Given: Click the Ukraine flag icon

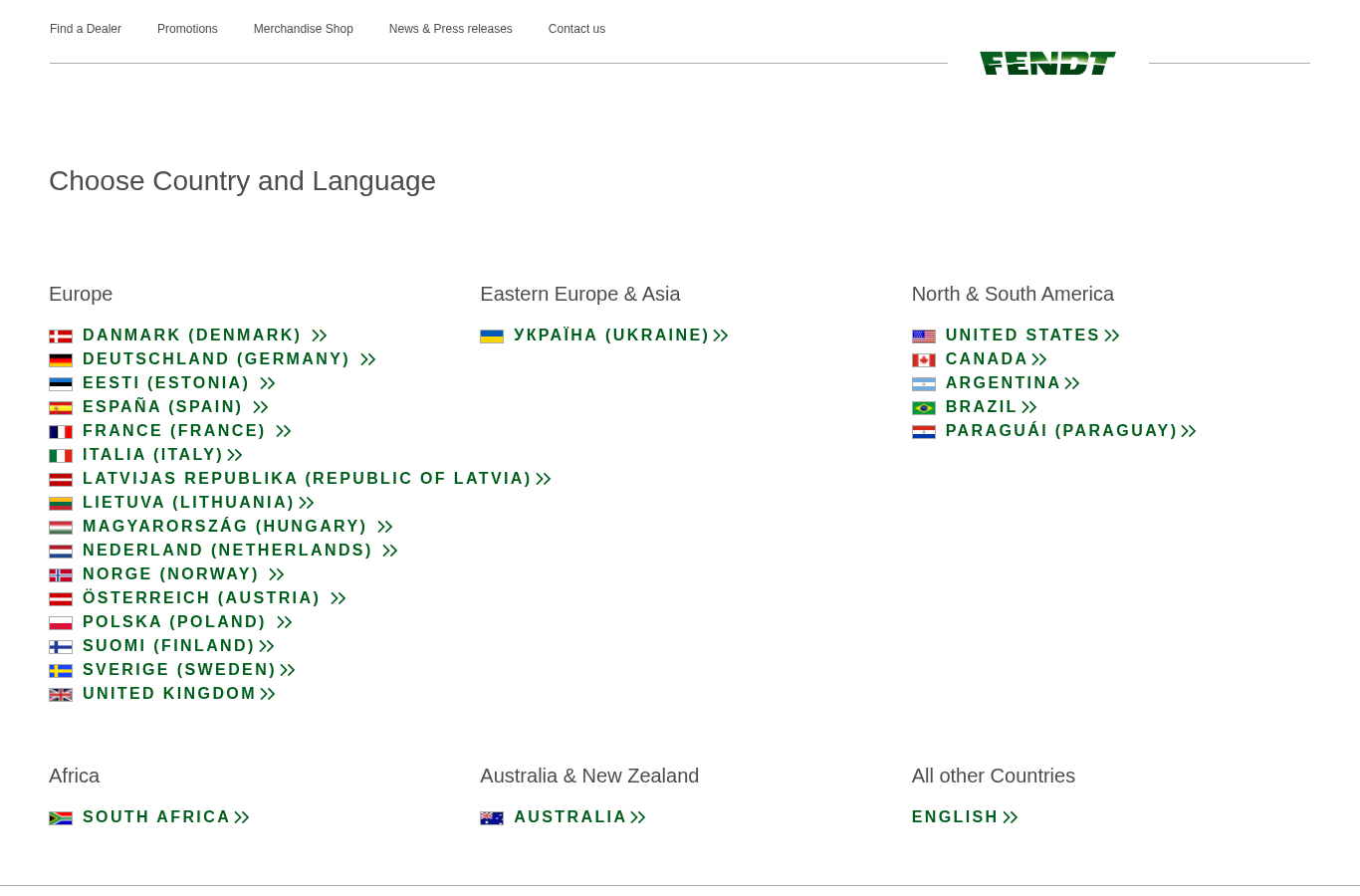Looking at the screenshot, I should [x=492, y=336].
